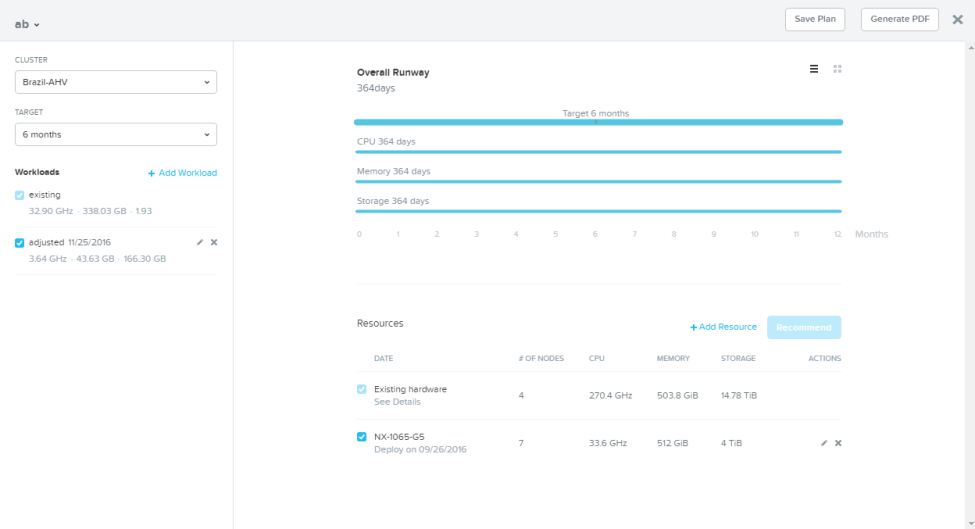Uncheck the adjusted workload checkbox
This screenshot has height=529, width=975.
coord(19,242)
